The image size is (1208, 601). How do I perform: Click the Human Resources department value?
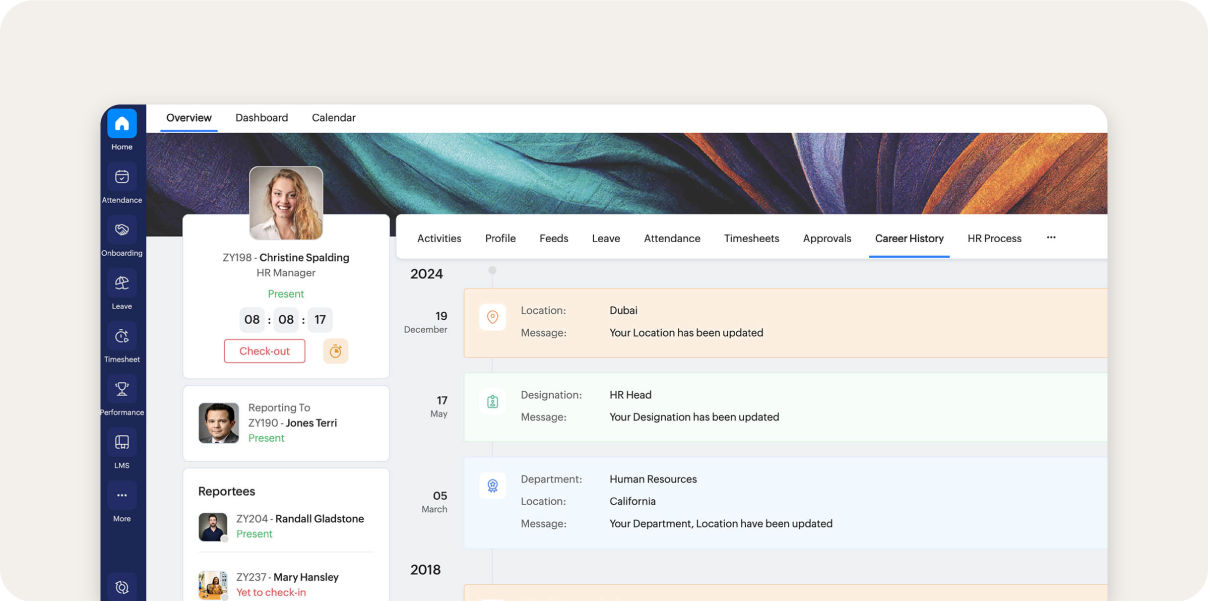[x=653, y=479]
